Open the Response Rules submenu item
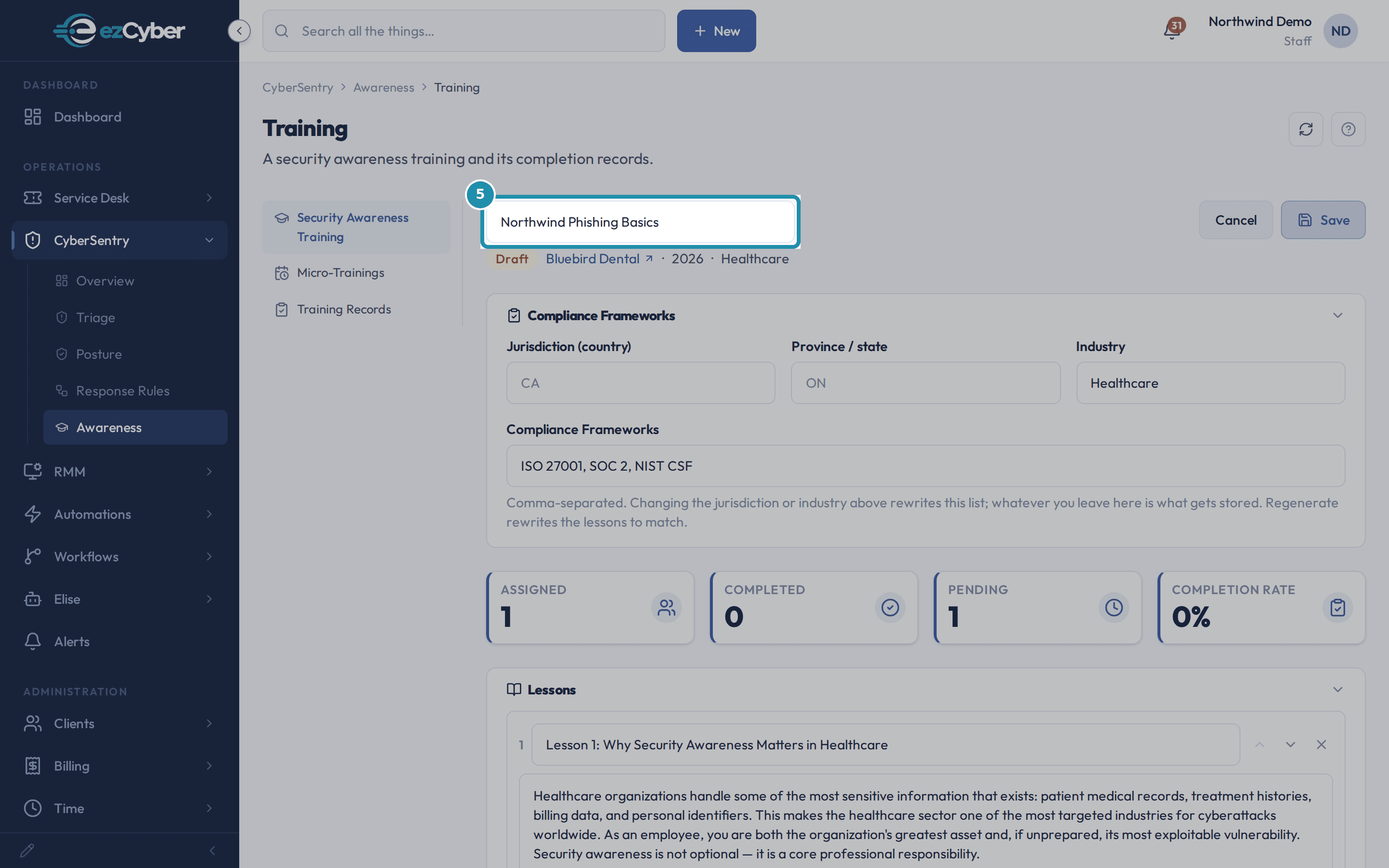 click(135, 391)
